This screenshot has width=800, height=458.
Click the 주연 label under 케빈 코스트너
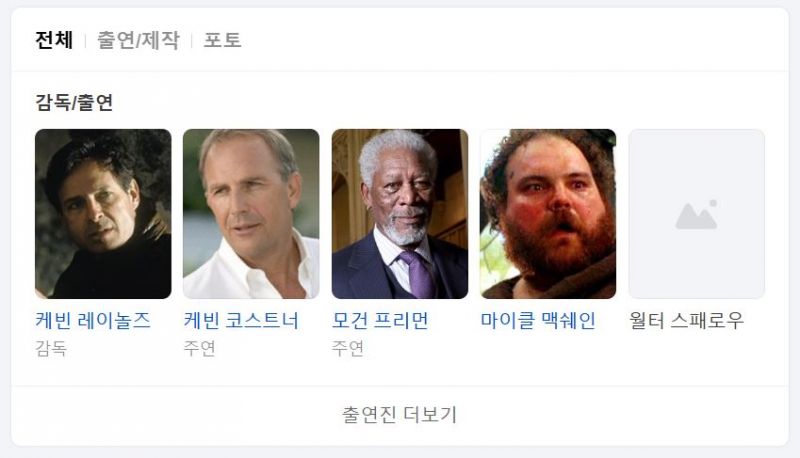199,348
